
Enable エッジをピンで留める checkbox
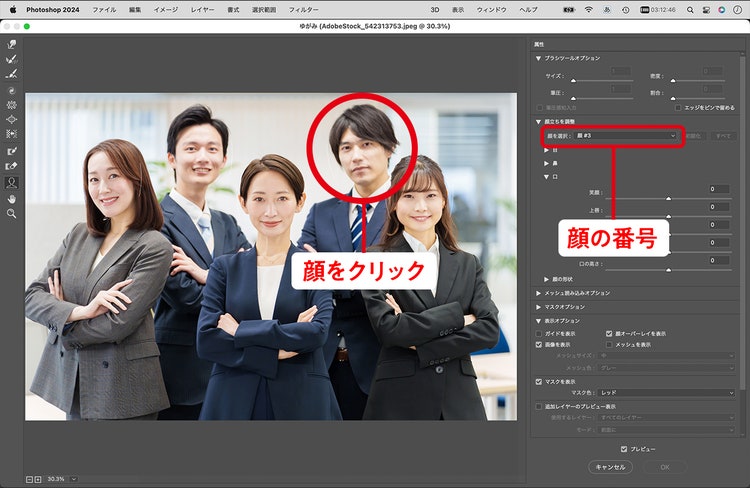click(678, 108)
